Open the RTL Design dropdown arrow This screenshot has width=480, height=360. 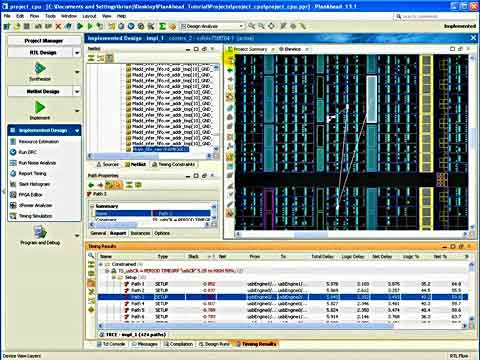77,53
